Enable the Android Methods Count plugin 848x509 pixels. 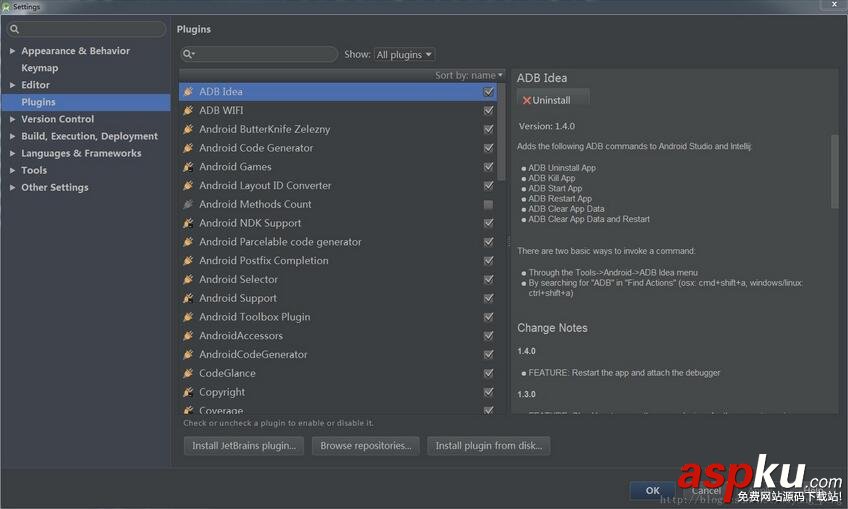(x=488, y=204)
